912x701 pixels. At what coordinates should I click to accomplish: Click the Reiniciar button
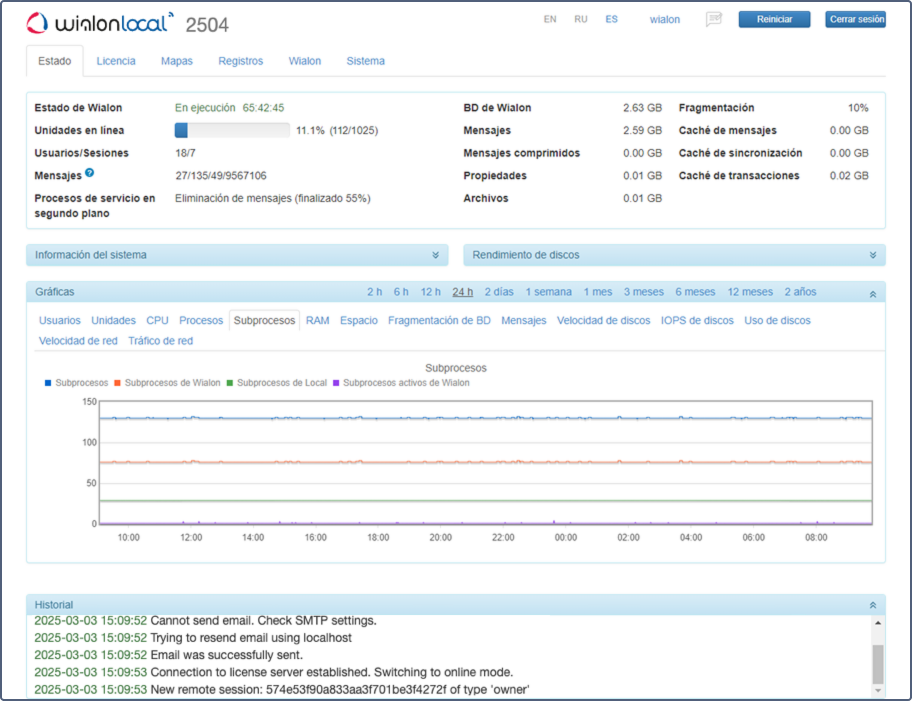pyautogui.click(x=774, y=19)
